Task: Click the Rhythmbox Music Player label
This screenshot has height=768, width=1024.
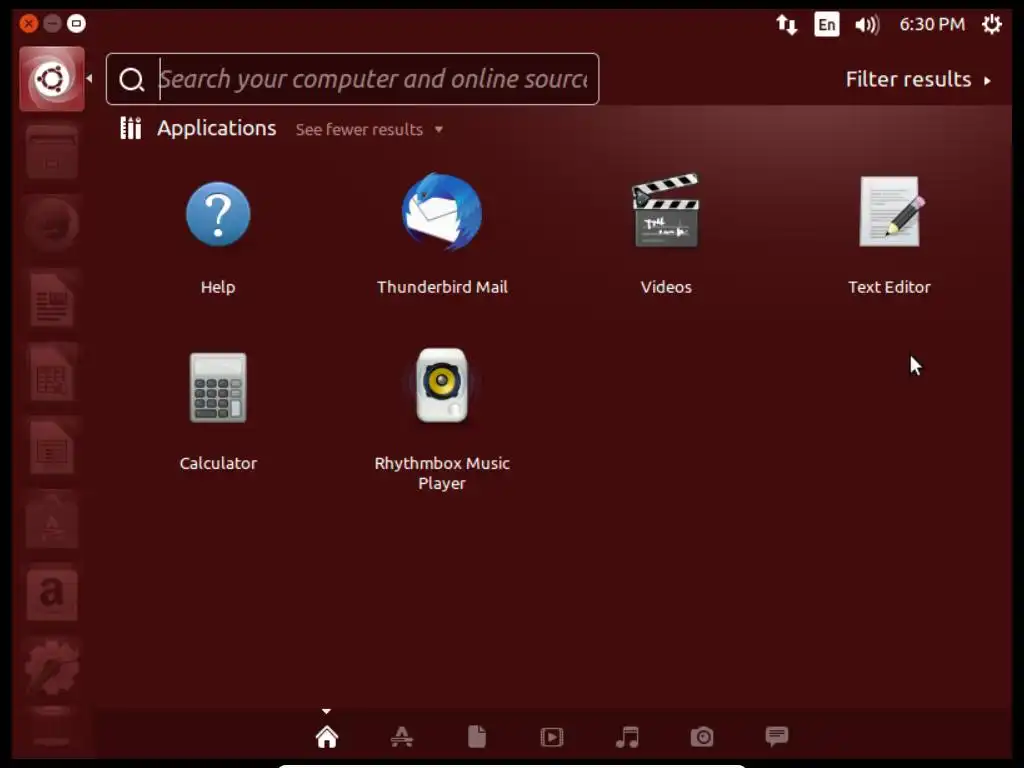Action: coord(442,473)
